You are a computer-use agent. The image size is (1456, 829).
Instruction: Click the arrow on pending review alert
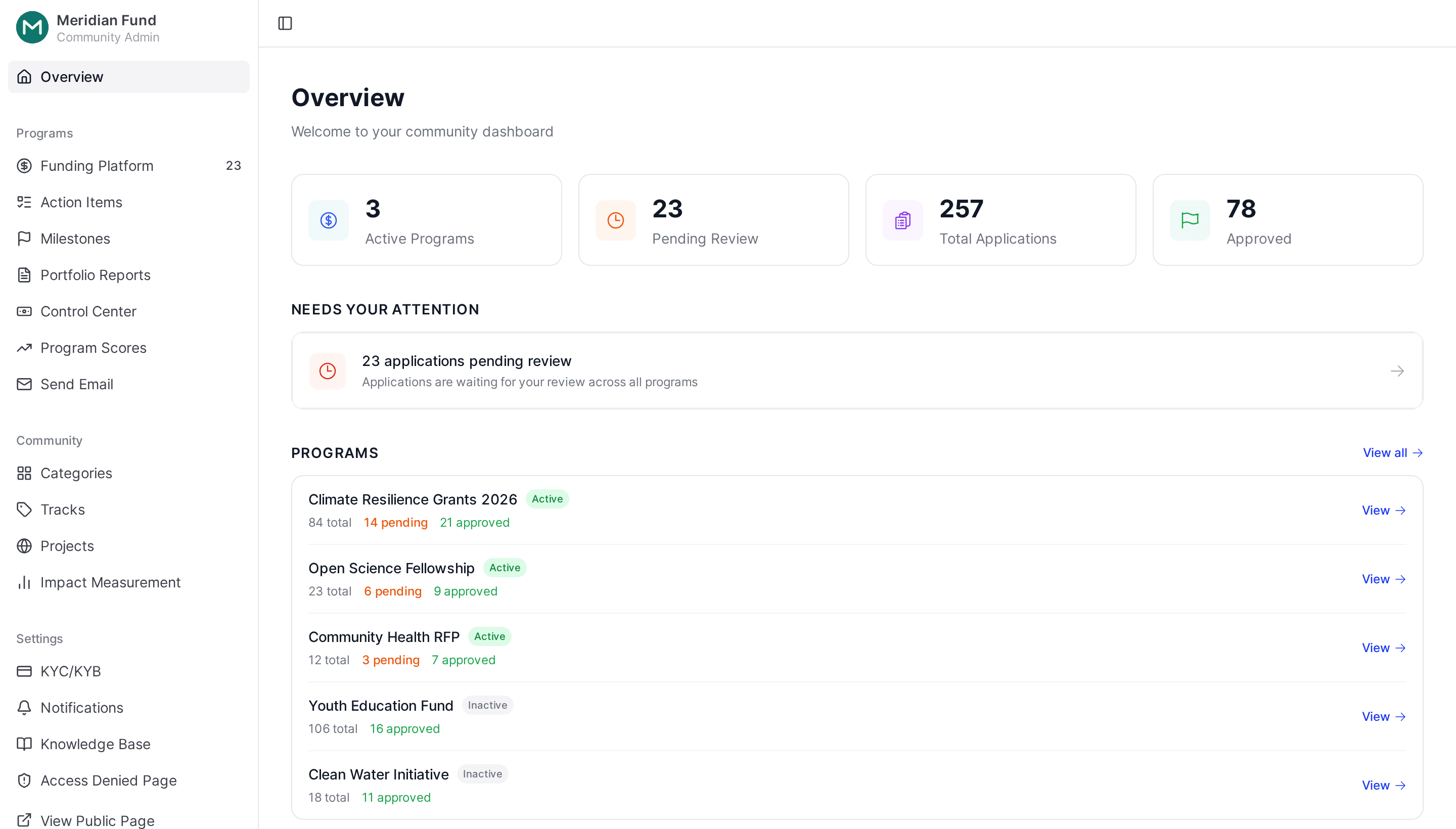coord(1397,371)
